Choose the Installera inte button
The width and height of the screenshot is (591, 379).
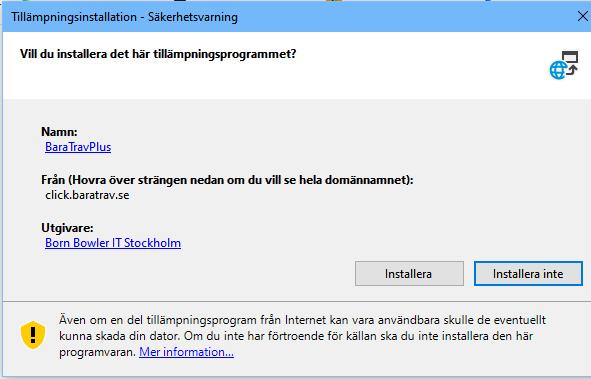tap(528, 274)
